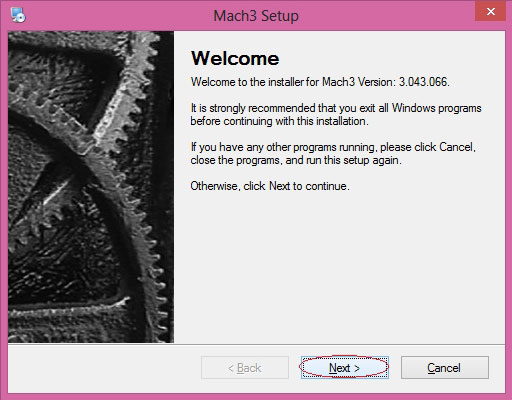Click the blank area below the welcome text
Screen dimensions: 512x400
pos(339,267)
